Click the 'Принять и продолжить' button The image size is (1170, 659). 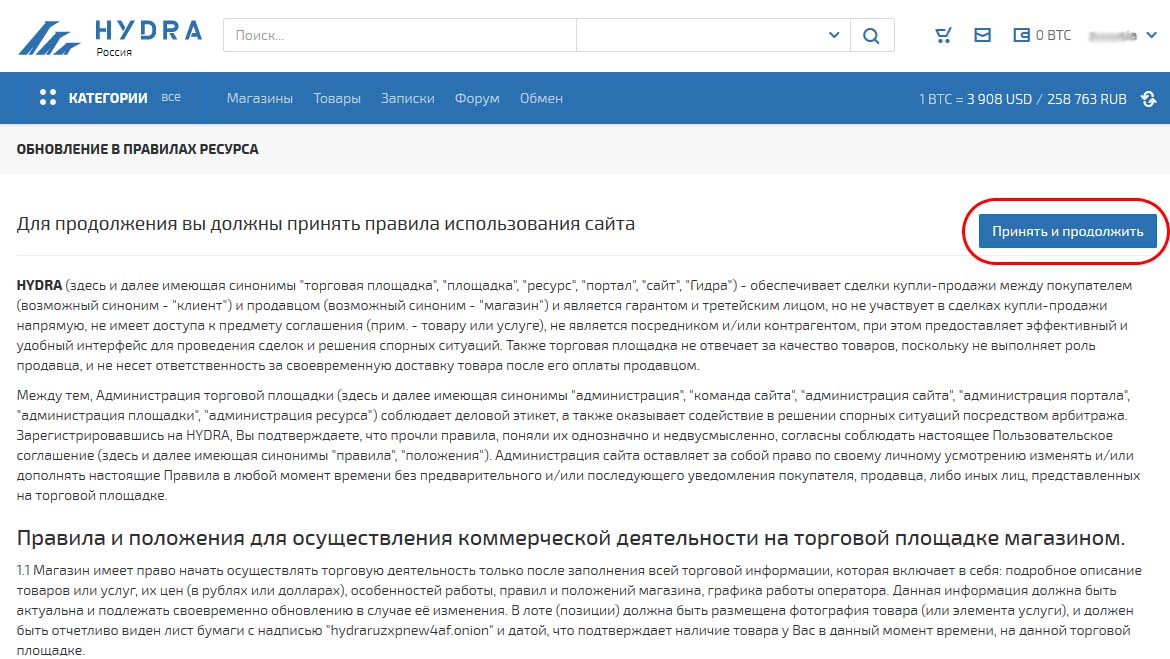[1067, 231]
